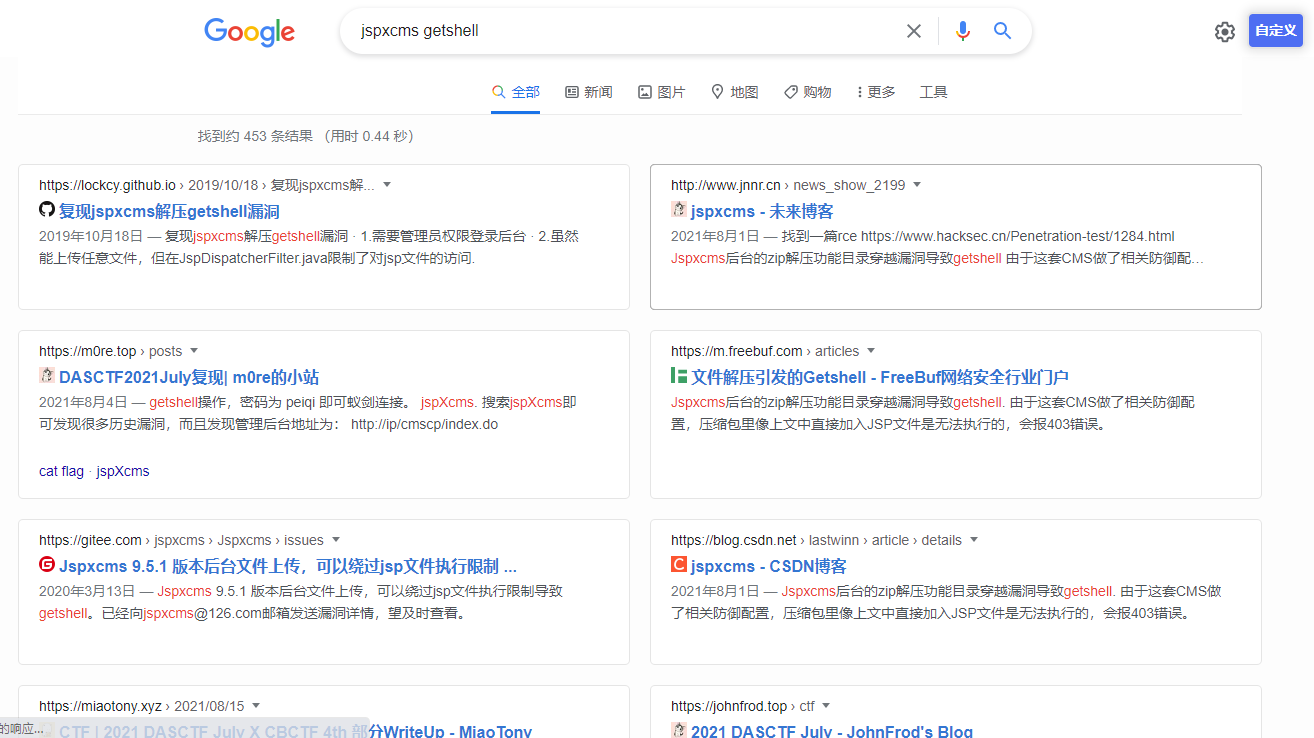Open result 复现jspxcms解压getshell漏洞
This screenshot has width=1314, height=738.
pyautogui.click(x=169, y=211)
